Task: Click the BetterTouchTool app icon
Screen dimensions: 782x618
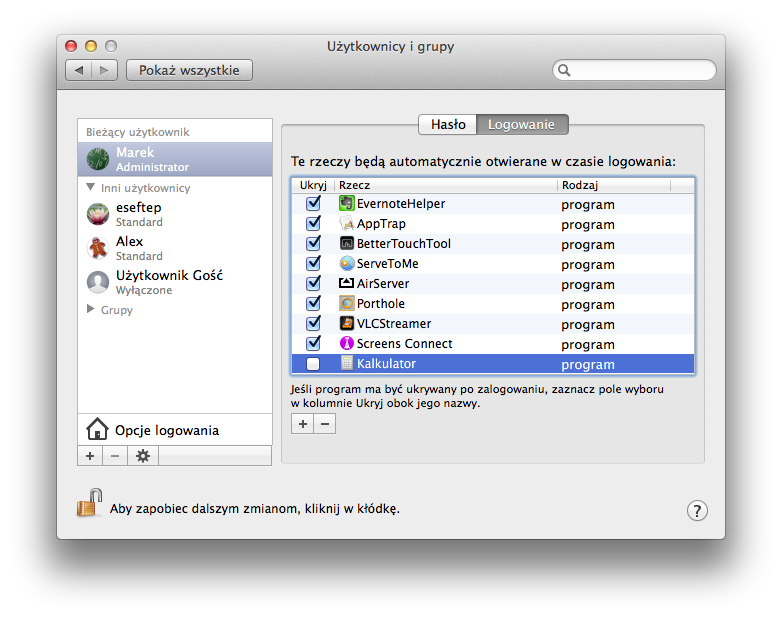Action: [x=346, y=243]
